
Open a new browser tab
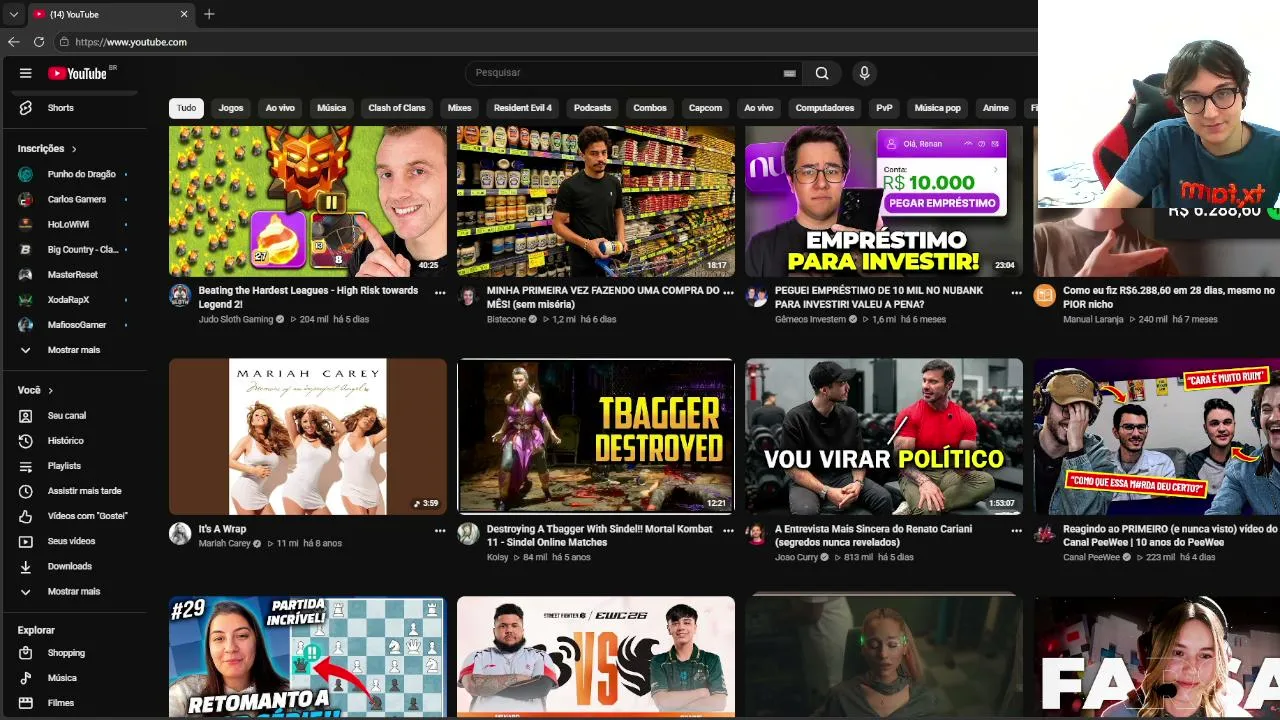coord(209,14)
